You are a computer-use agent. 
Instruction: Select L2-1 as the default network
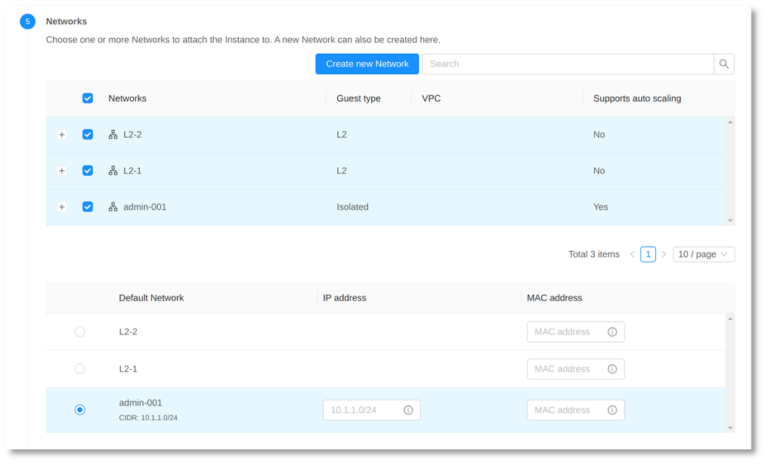pos(80,368)
